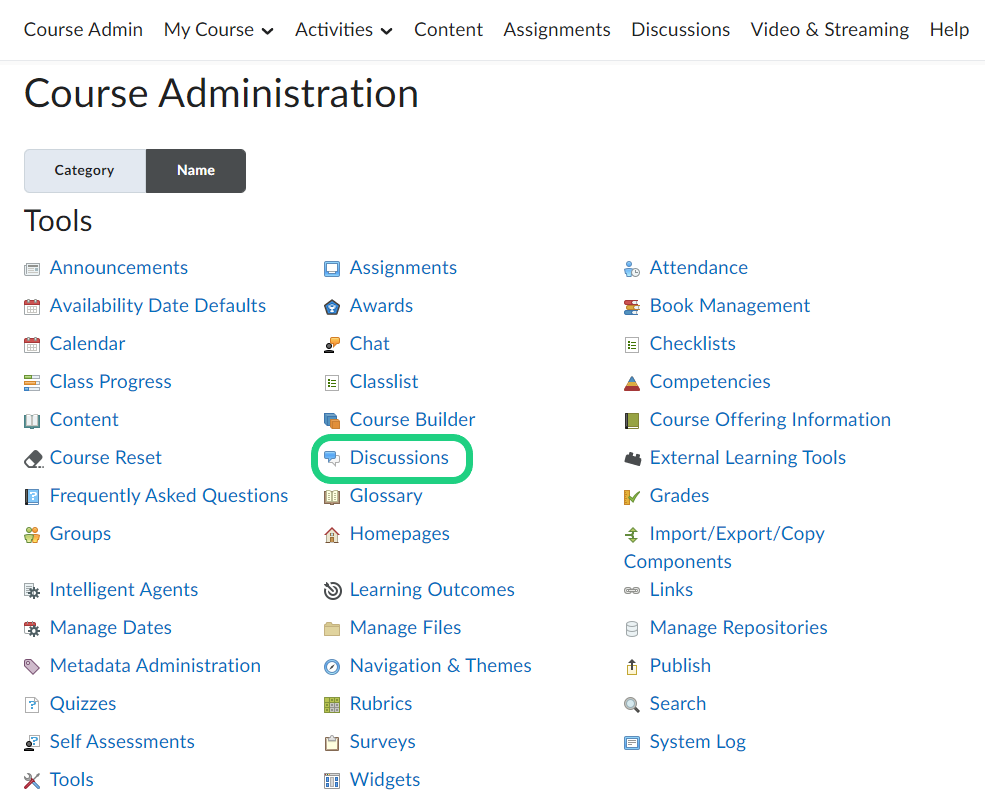This screenshot has width=985, height=808.
Task: Select the Name sort toggle
Action: [196, 171]
